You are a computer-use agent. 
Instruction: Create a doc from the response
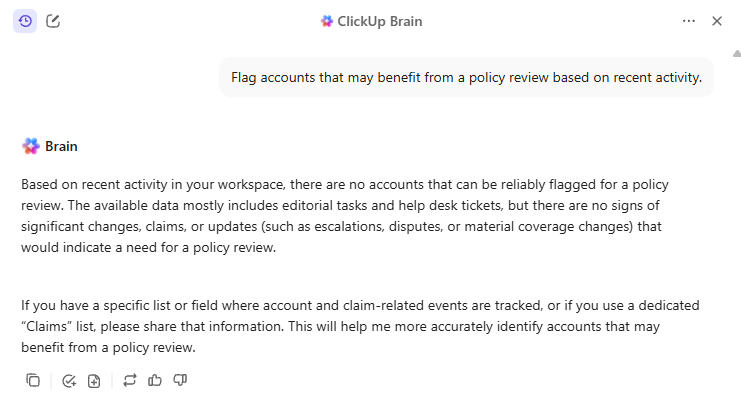(x=94, y=380)
